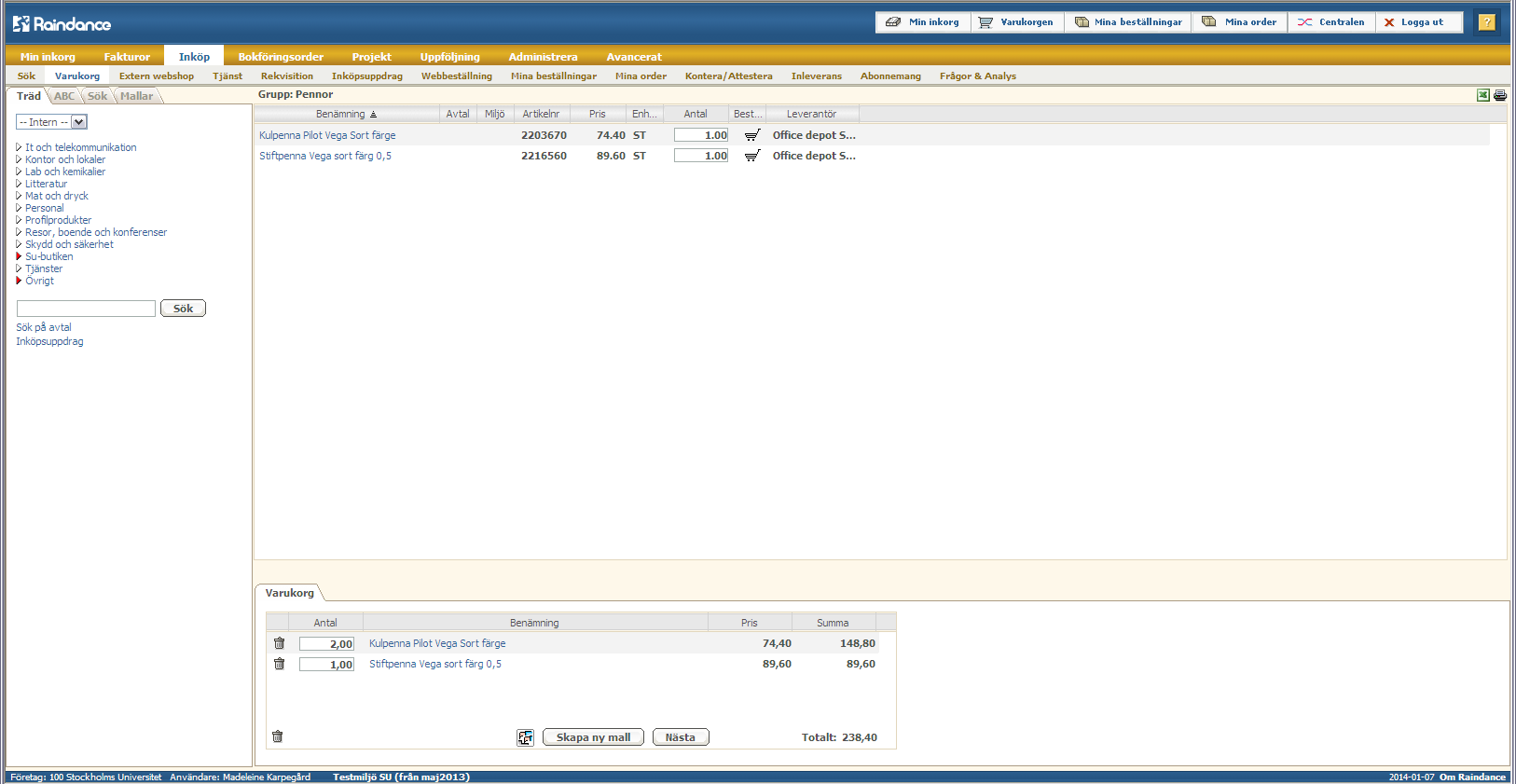Switch to Administrera main tab

[x=544, y=57]
